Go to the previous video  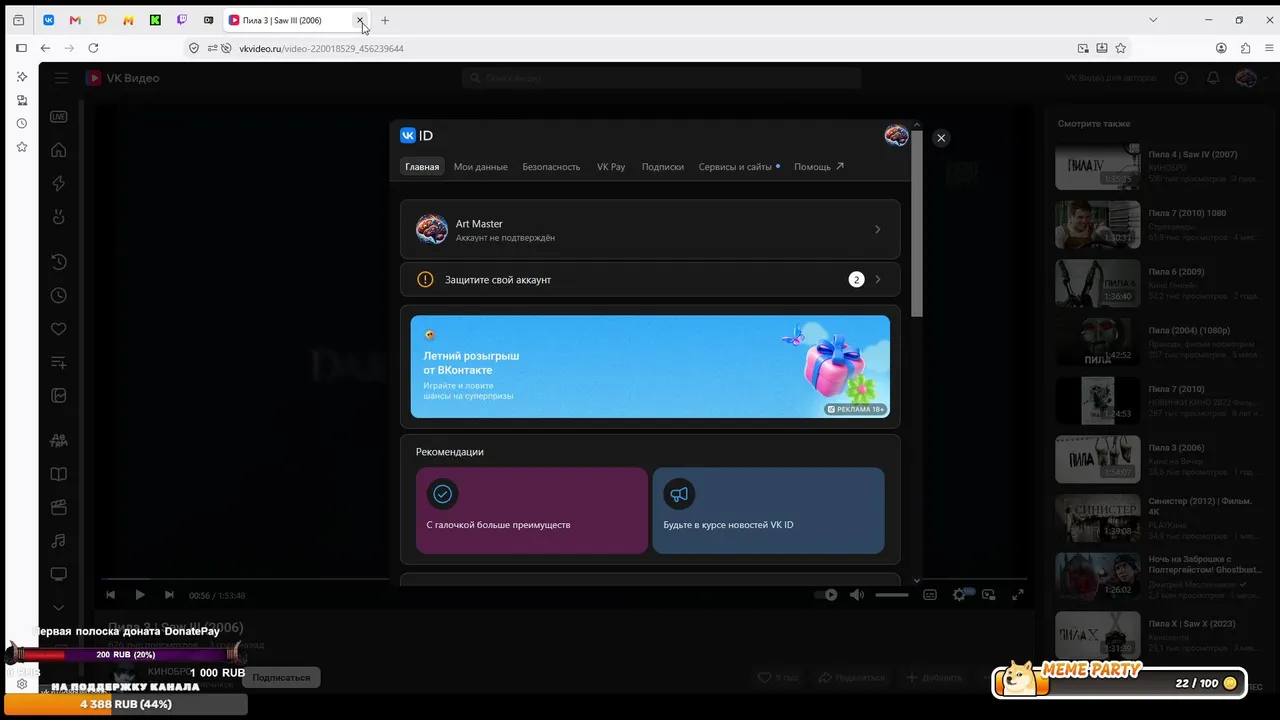[111, 595]
